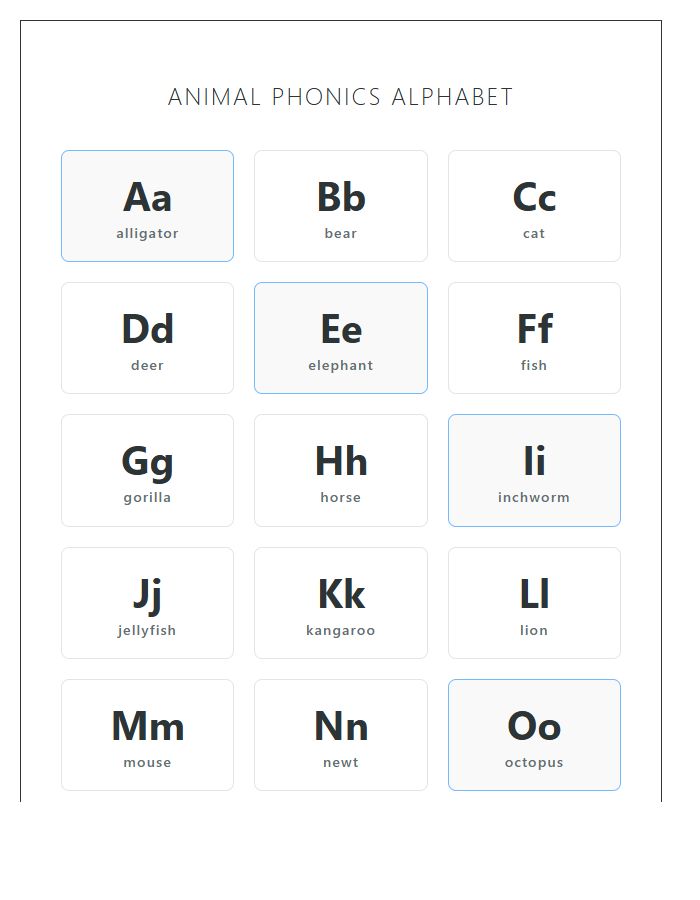
Task: Click the Nn newt card
Action: click(341, 734)
